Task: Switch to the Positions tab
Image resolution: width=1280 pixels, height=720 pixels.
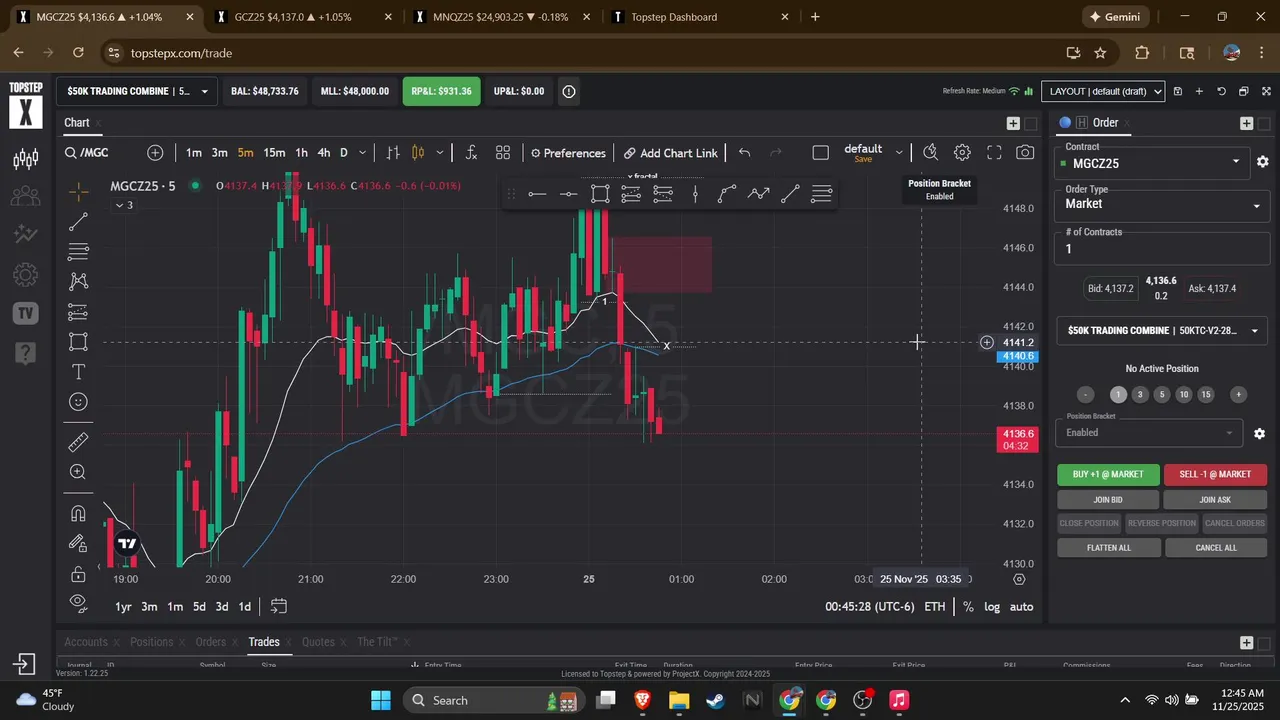Action: point(151,642)
